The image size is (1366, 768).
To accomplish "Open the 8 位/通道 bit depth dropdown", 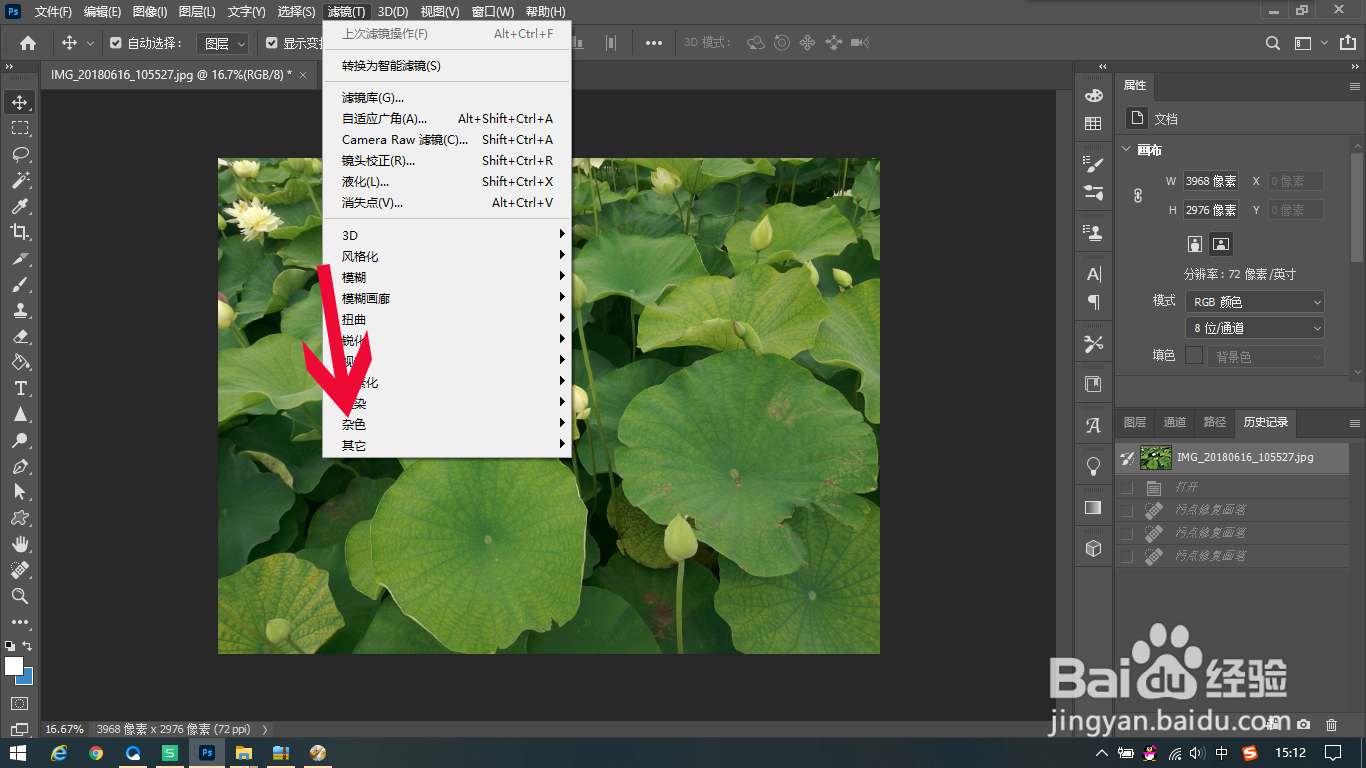I will (x=1255, y=327).
